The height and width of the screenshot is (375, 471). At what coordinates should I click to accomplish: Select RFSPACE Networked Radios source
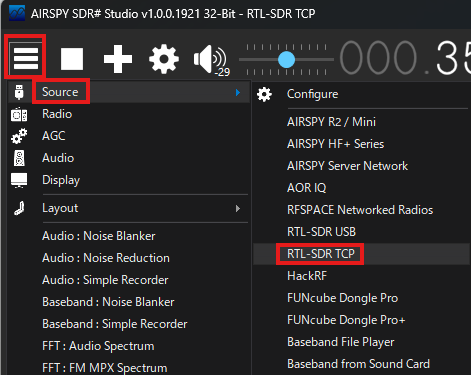click(x=360, y=210)
